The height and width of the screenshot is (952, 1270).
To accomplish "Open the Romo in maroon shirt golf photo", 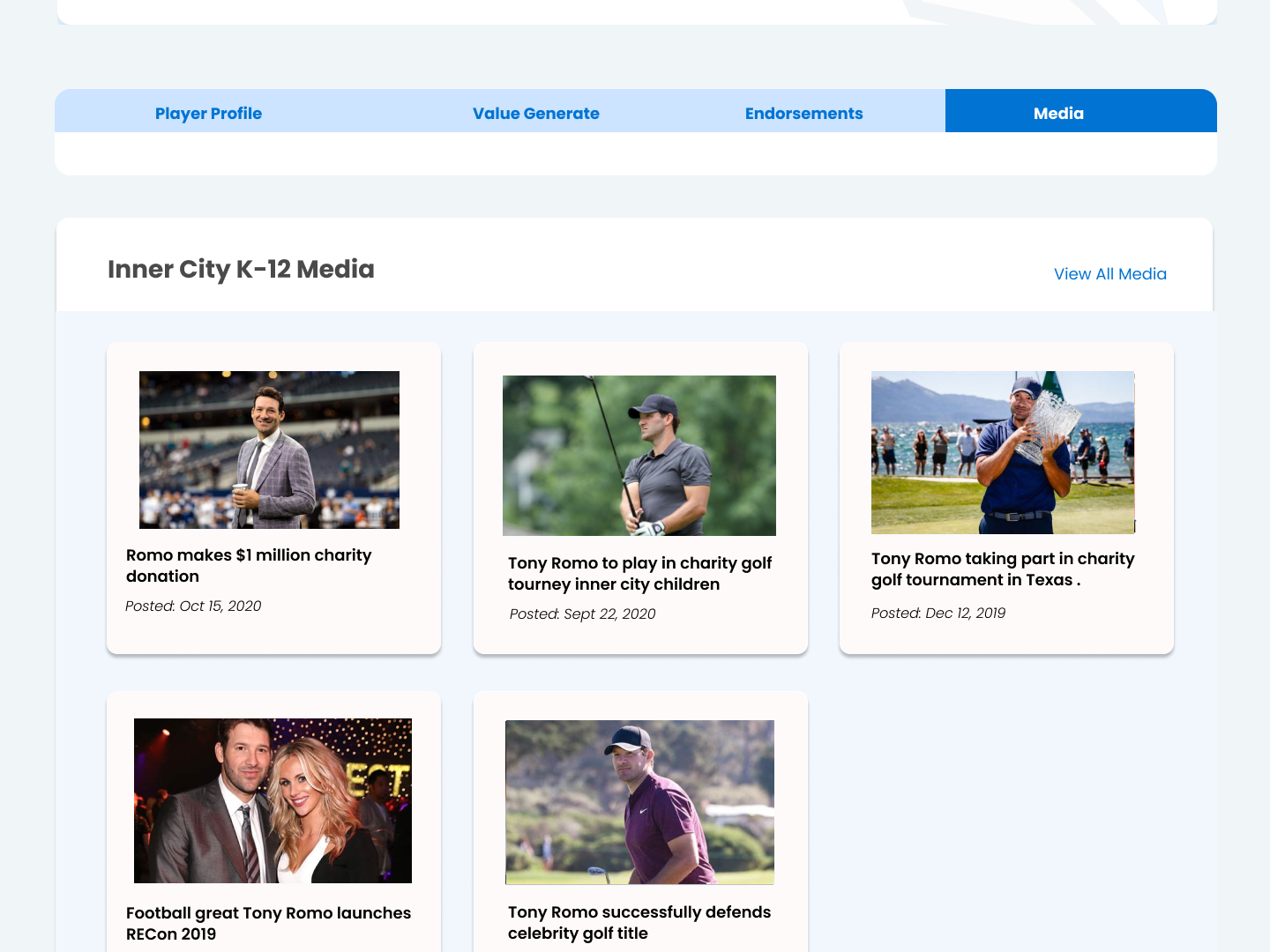I will (639, 802).
